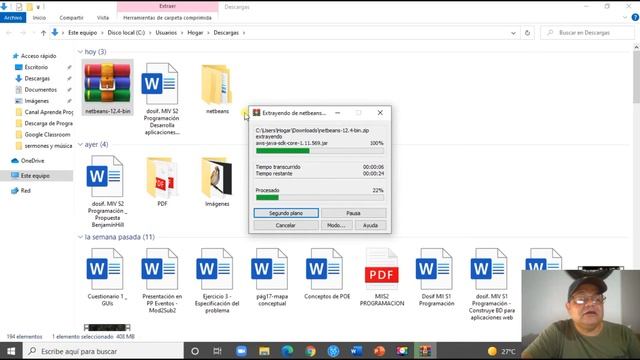The image size is (640, 360).
Task: Click the Windows search box on taskbar
Action: [x=103, y=351]
